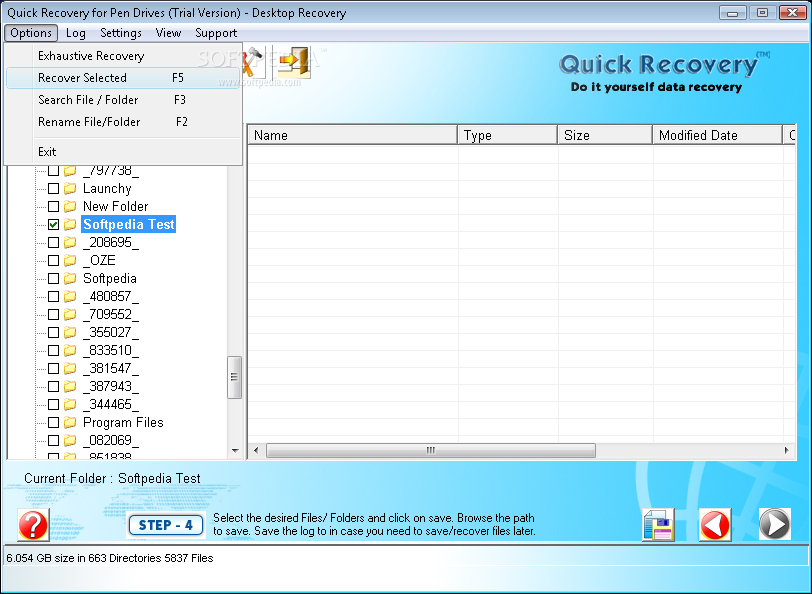Viewport: 812px width, 594px height.
Task: Click the exit door toolbar icon
Action: (x=295, y=62)
